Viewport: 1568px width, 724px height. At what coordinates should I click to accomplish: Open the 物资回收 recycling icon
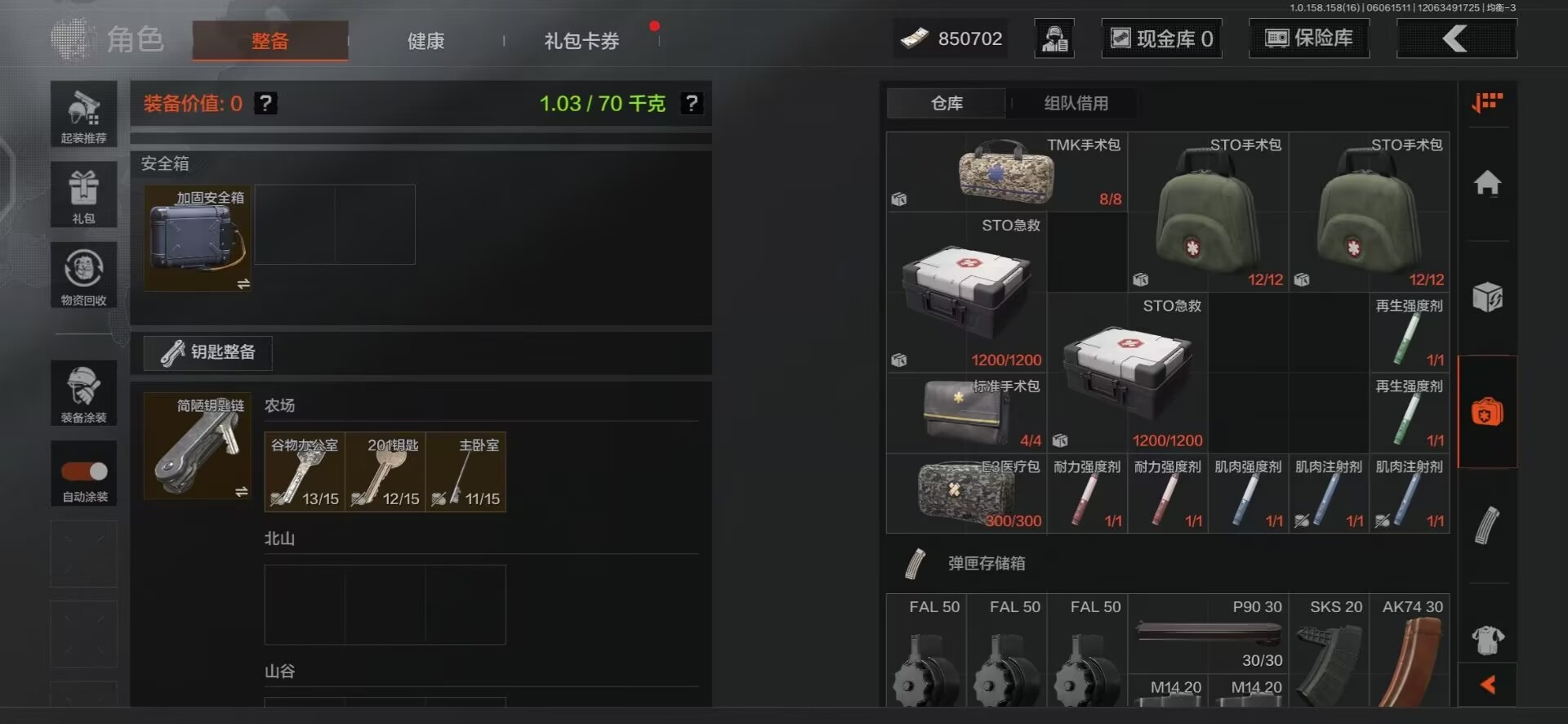click(x=83, y=275)
